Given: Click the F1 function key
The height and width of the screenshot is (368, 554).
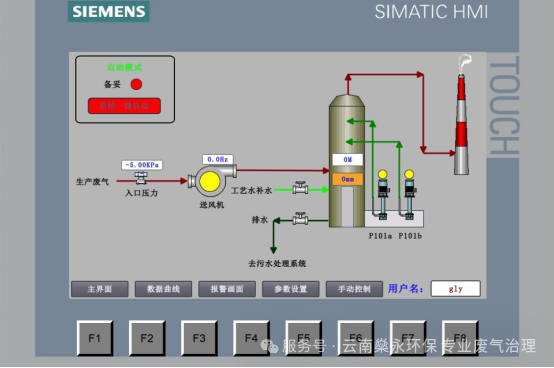Looking at the screenshot, I should [x=95, y=338].
